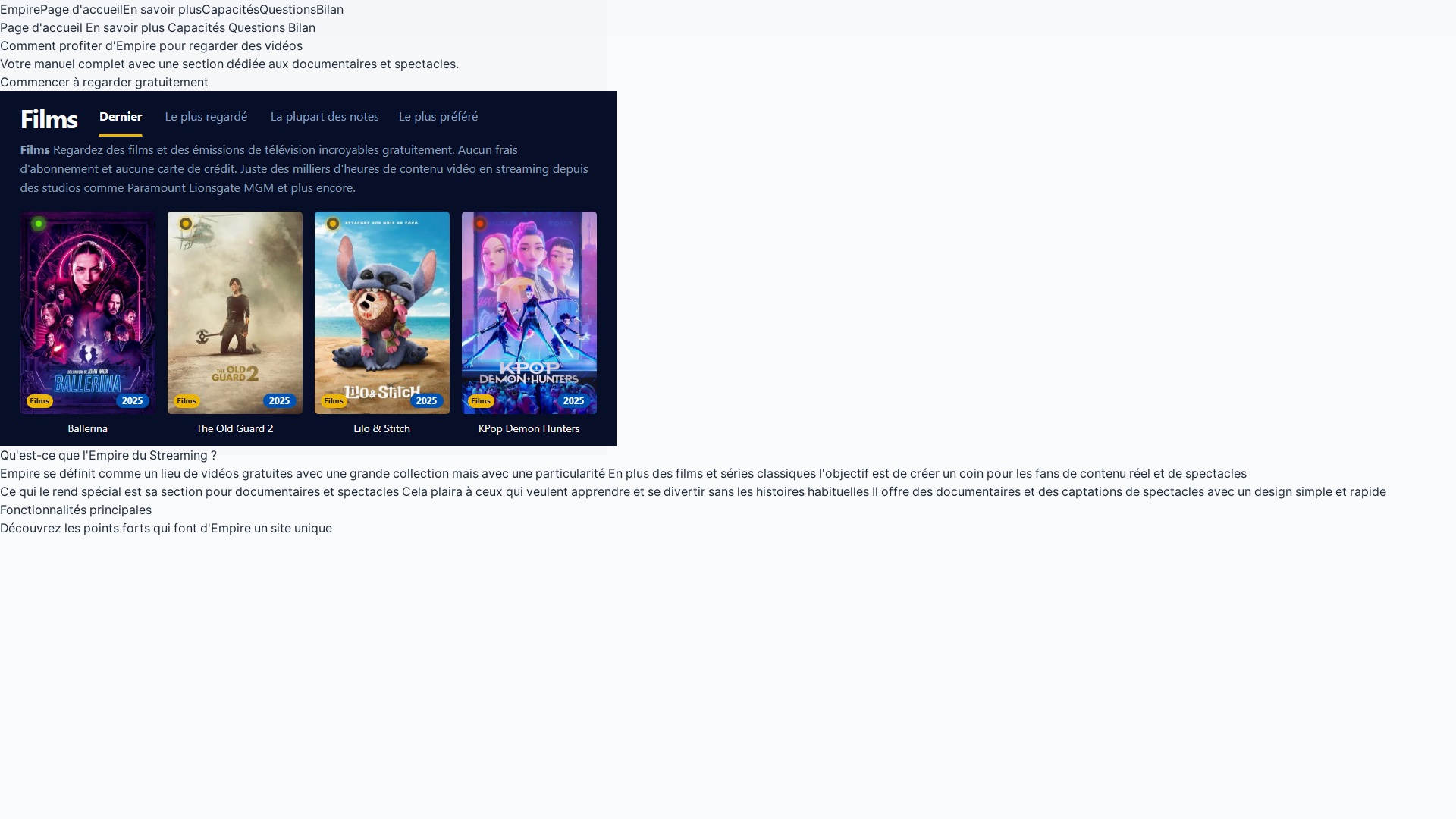Screen dimensions: 1456x819
Task: Click the Films badge on The Old Guard 2
Action: 187,401
